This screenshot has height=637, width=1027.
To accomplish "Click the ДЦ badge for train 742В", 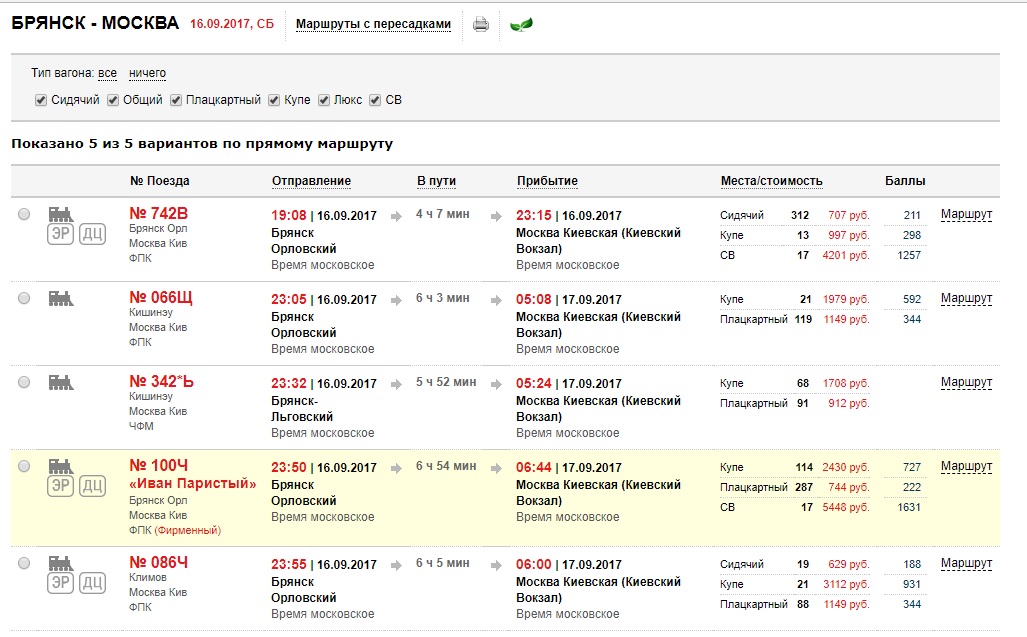I will (93, 233).
